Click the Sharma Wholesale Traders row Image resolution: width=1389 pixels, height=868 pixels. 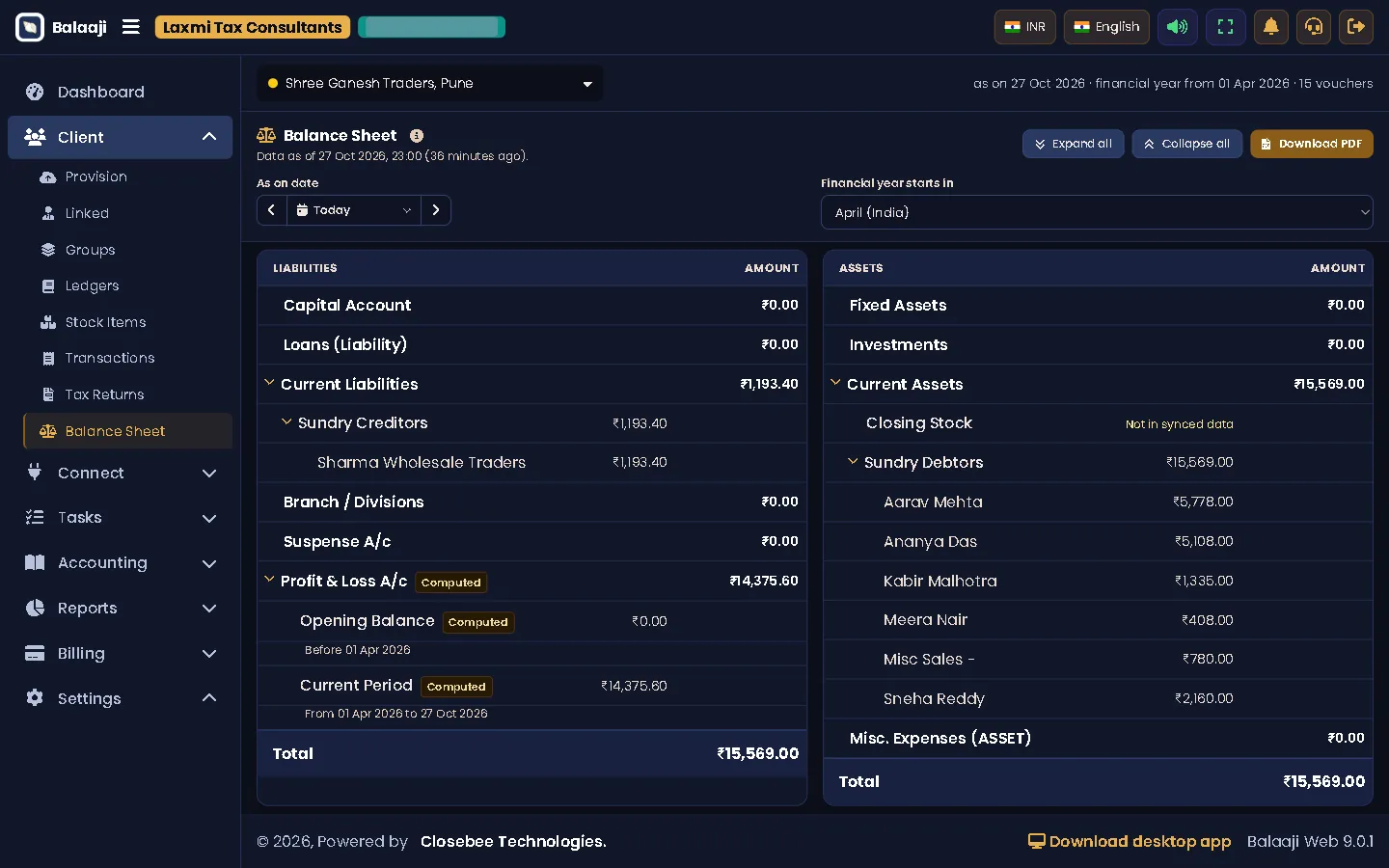tap(531, 463)
